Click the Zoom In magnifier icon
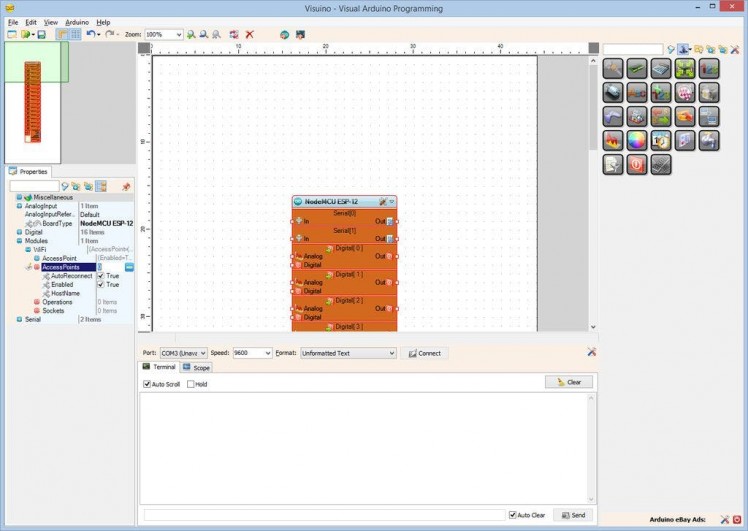This screenshot has width=748, height=531. tap(191, 34)
